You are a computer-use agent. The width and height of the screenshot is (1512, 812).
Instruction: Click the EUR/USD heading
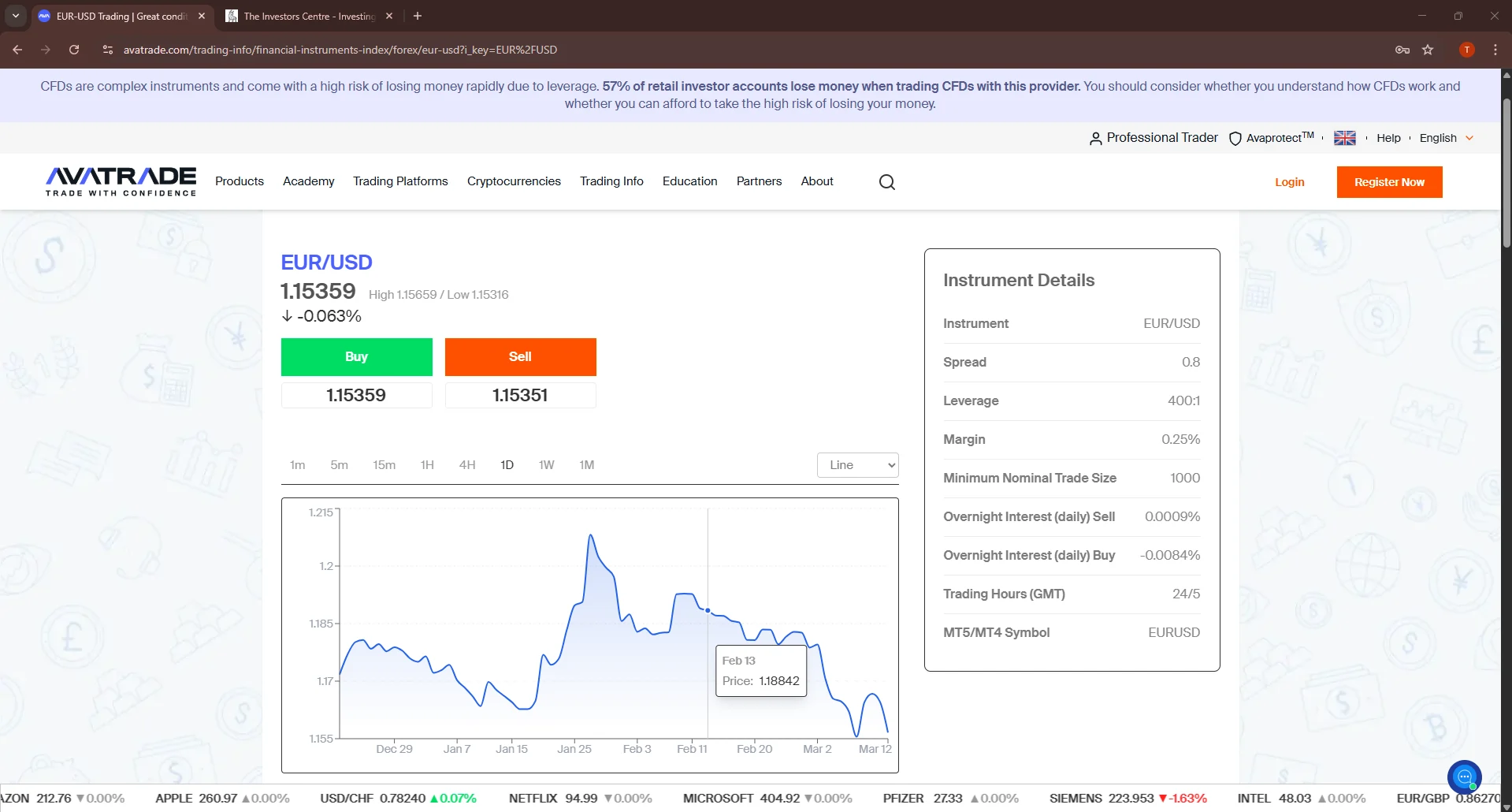[327, 263]
